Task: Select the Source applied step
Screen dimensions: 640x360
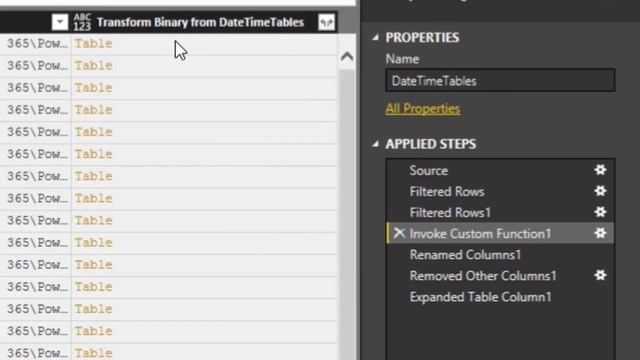Action: click(x=500, y=170)
